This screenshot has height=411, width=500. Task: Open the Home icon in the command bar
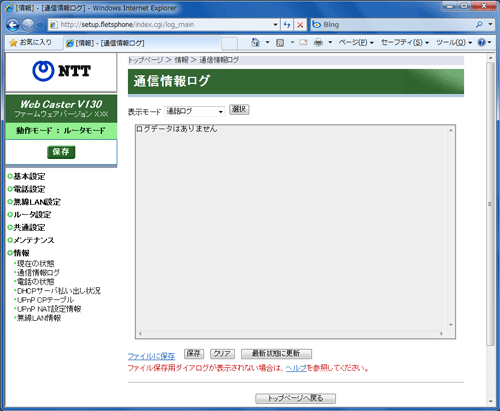(255, 42)
